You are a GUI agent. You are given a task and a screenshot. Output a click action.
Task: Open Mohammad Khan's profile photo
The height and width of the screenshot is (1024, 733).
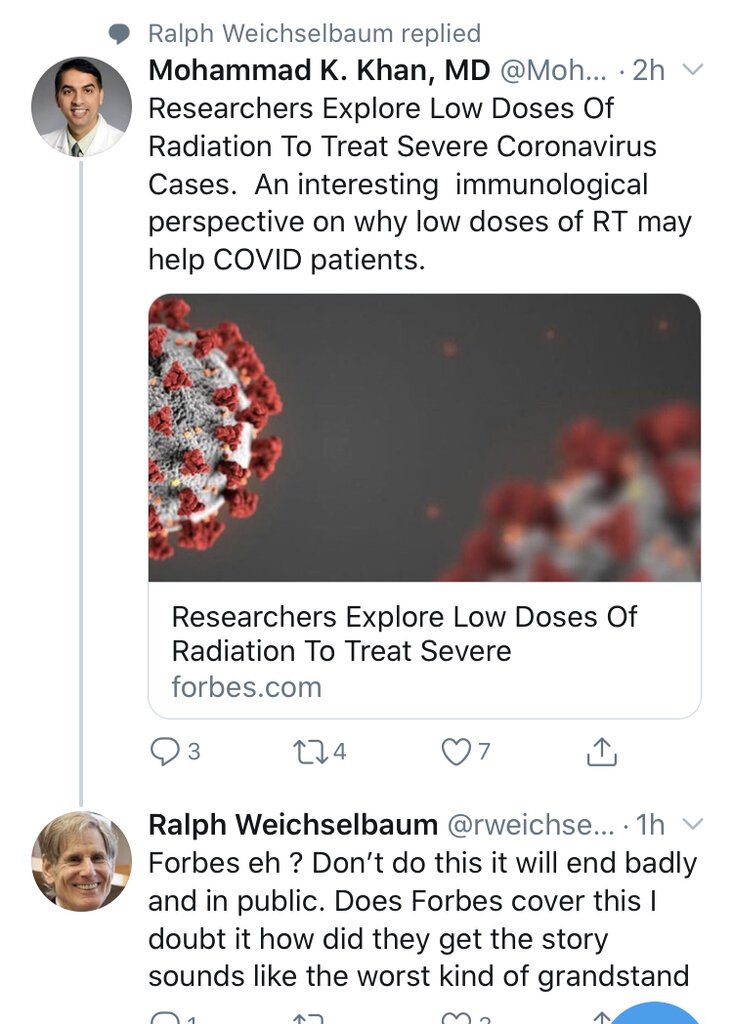click(x=81, y=106)
